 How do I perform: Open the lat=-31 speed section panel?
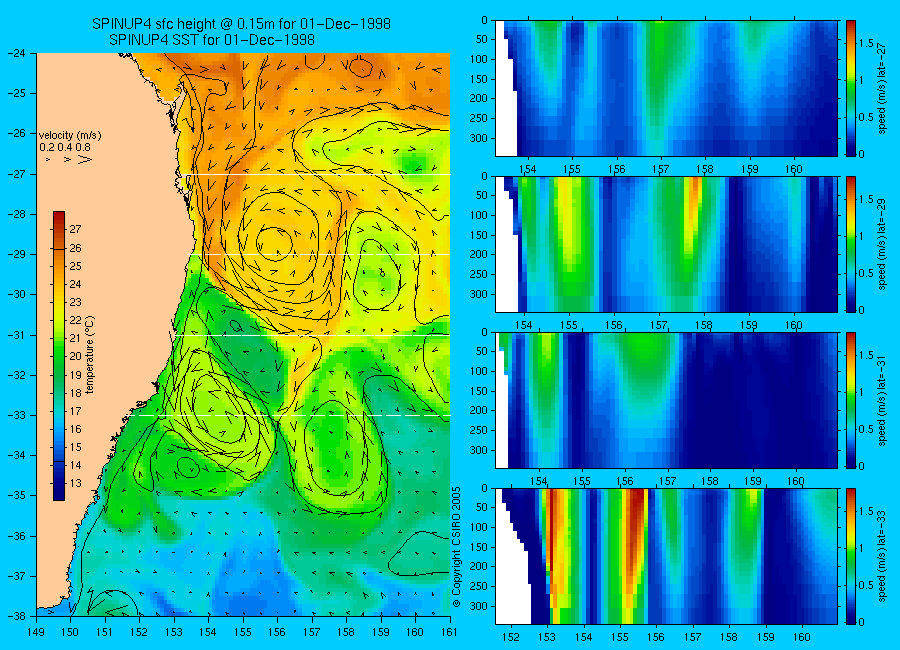[x=666, y=400]
